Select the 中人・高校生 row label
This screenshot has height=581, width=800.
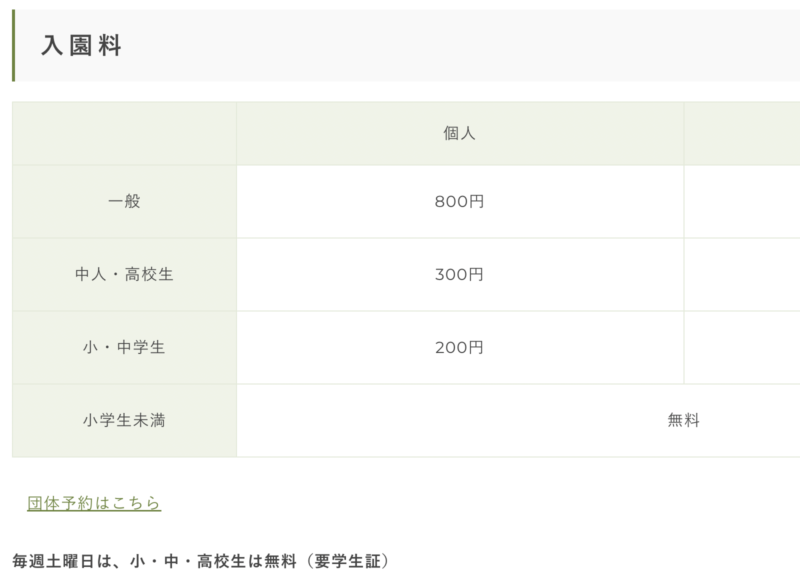pos(124,274)
